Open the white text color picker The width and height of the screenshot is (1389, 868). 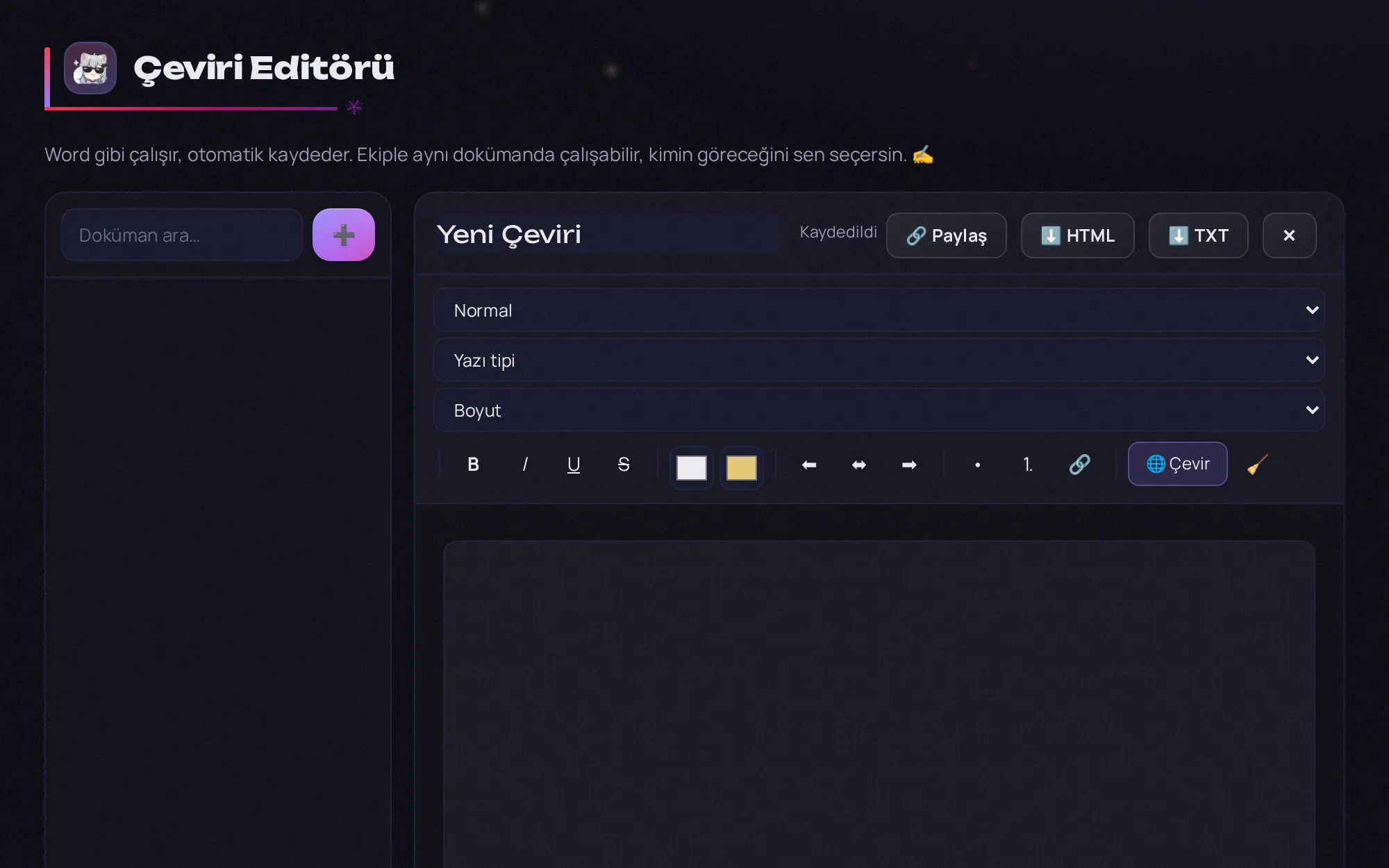[x=692, y=467]
